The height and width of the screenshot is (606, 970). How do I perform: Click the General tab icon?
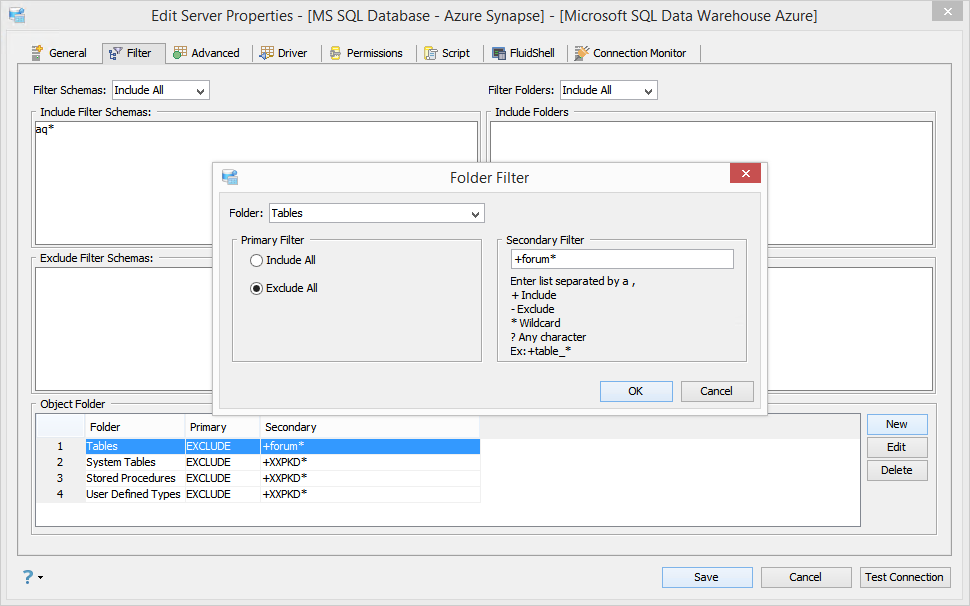[37, 53]
